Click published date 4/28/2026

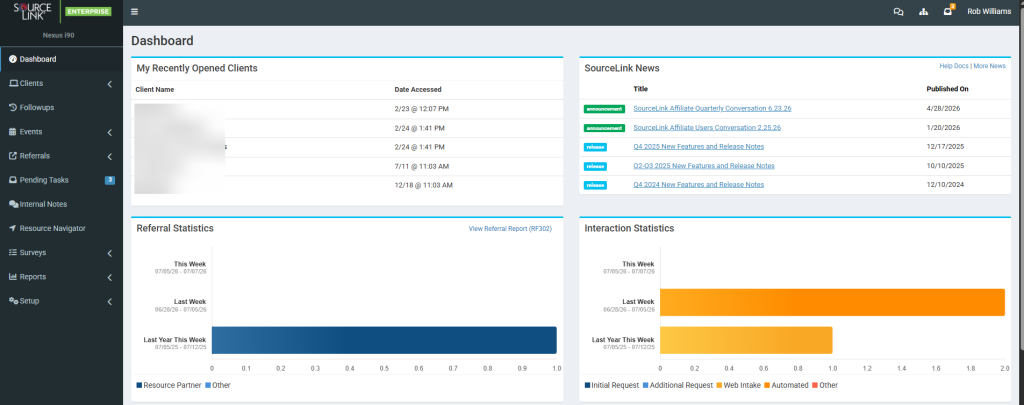point(945,108)
